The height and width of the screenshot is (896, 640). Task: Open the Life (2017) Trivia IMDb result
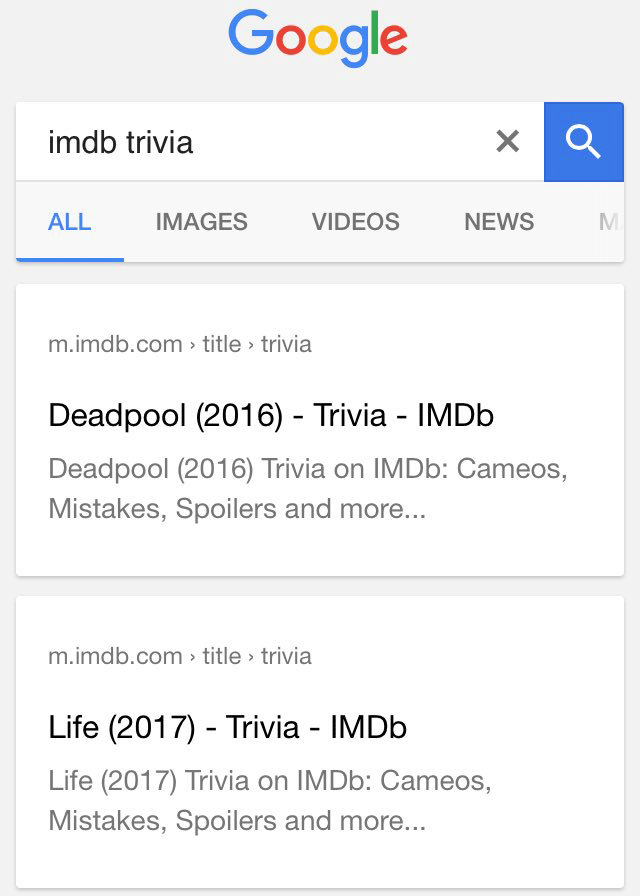(227, 727)
